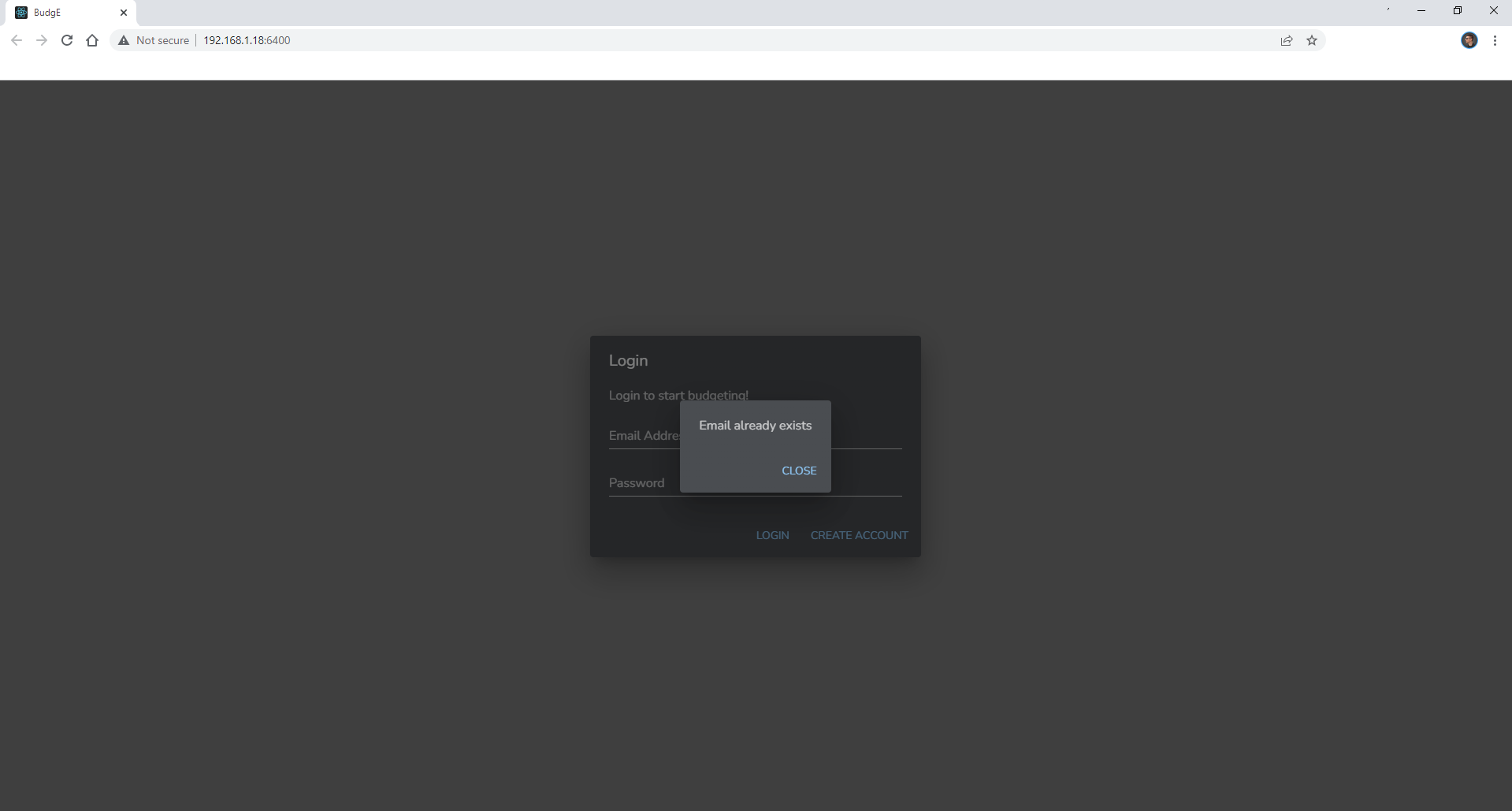Click the share page icon

point(1287,40)
